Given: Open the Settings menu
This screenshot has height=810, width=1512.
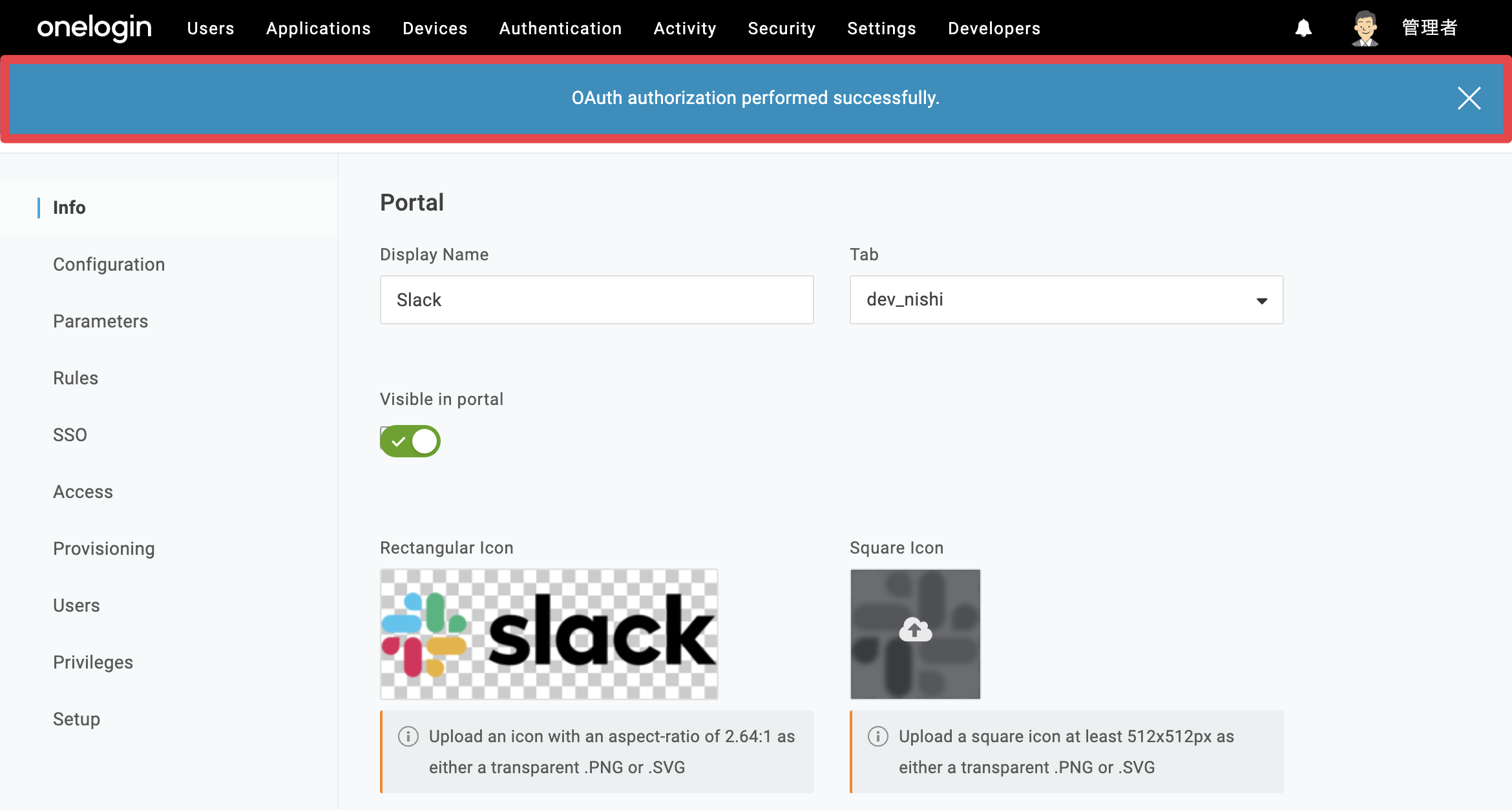Looking at the screenshot, I should click(881, 28).
